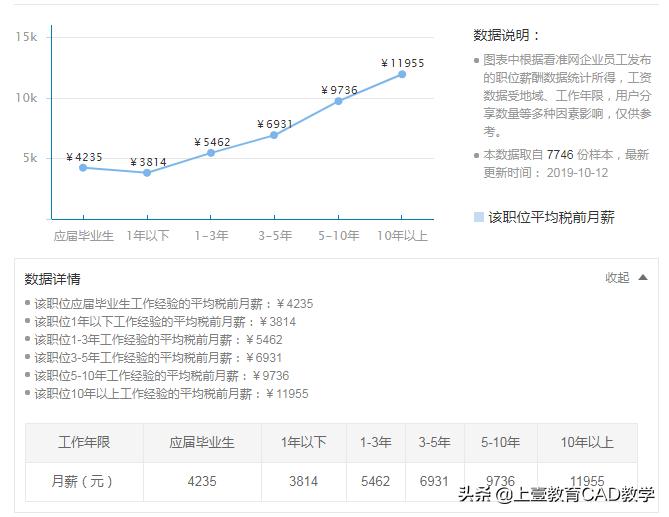Screen dimensions: 669x517
Task: Select the chart data point for ¥4235
Action: [83, 168]
